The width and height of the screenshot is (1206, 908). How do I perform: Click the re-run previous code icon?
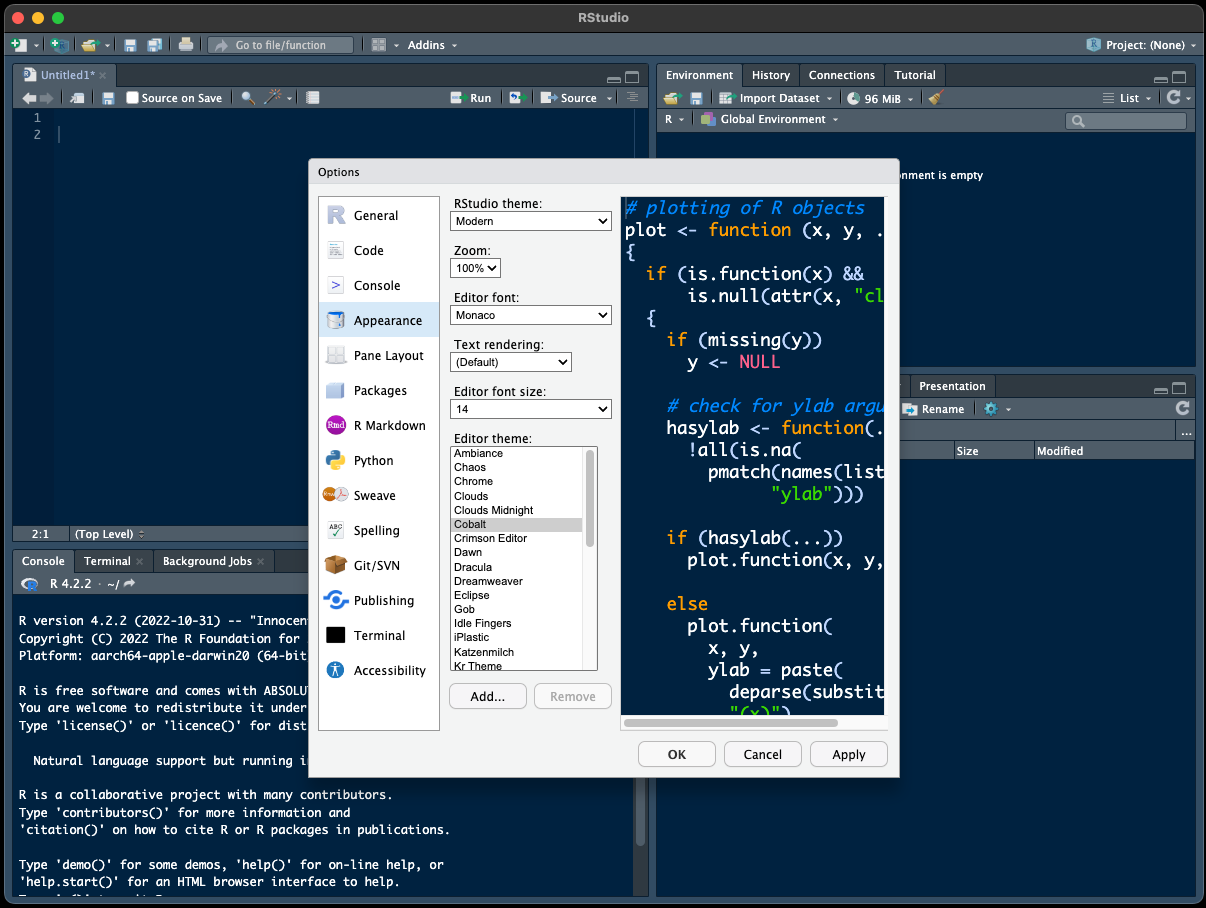(517, 98)
